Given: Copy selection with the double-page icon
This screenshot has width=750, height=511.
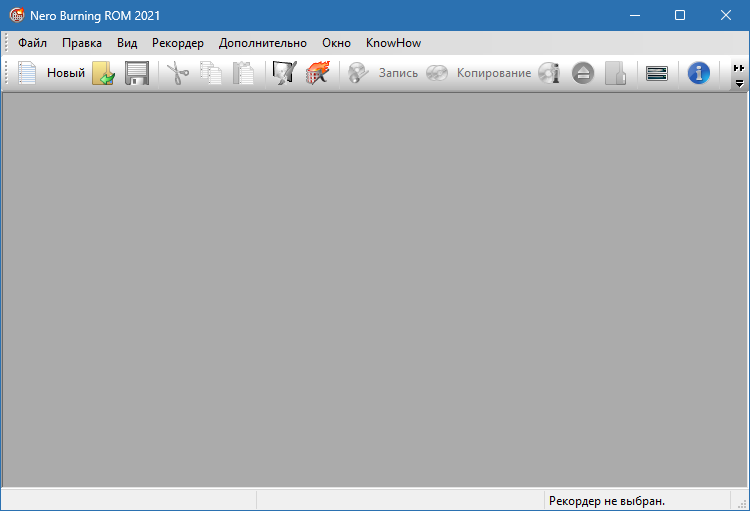Looking at the screenshot, I should 211,73.
